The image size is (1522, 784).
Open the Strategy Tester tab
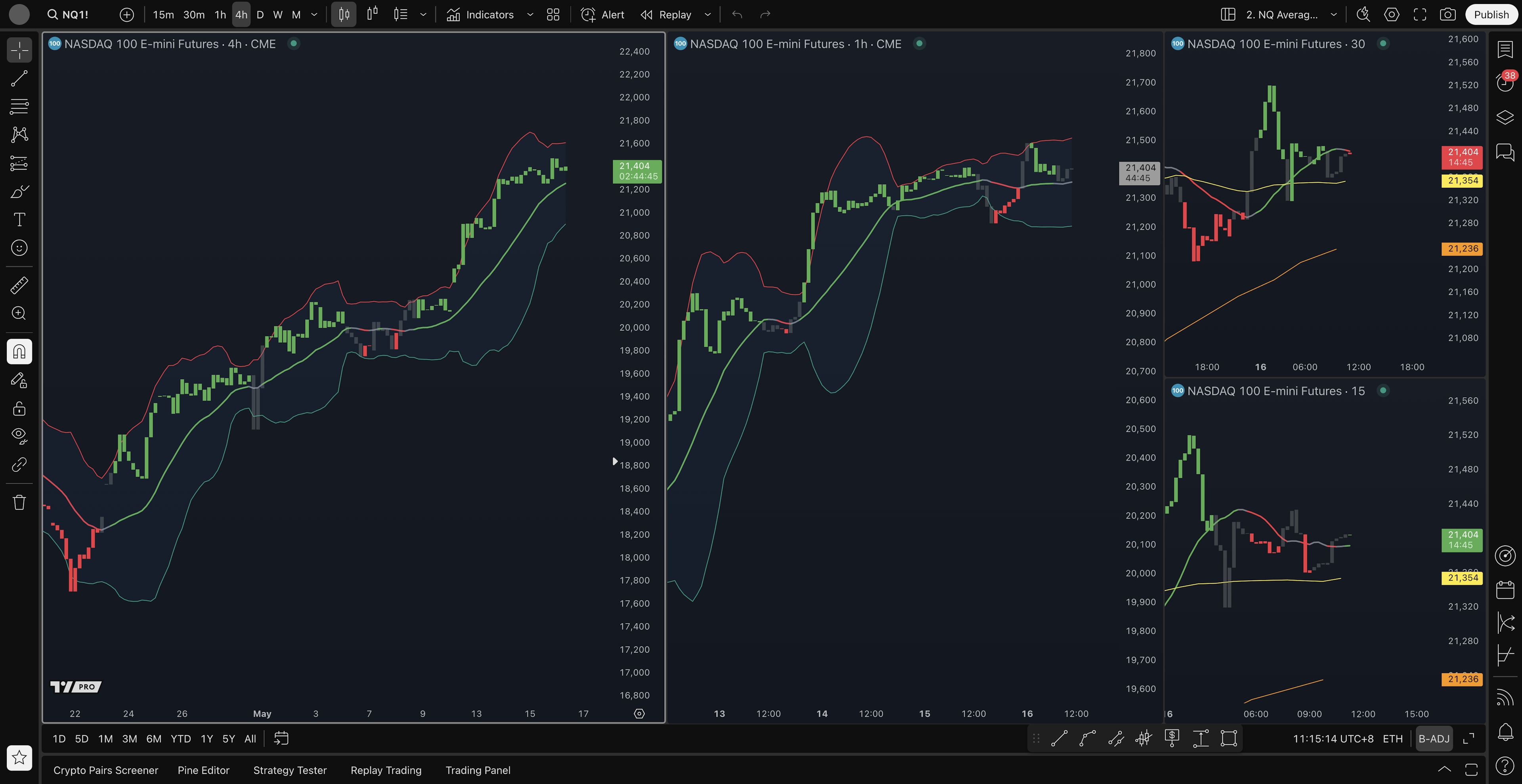(x=289, y=770)
